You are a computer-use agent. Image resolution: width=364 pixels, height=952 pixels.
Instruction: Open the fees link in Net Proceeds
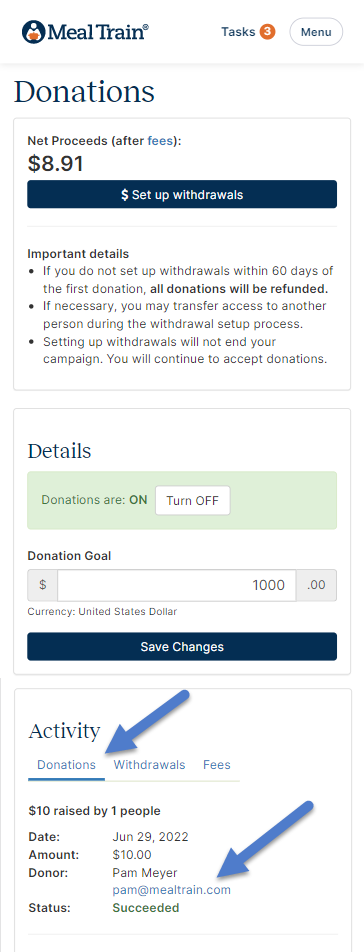click(x=161, y=141)
